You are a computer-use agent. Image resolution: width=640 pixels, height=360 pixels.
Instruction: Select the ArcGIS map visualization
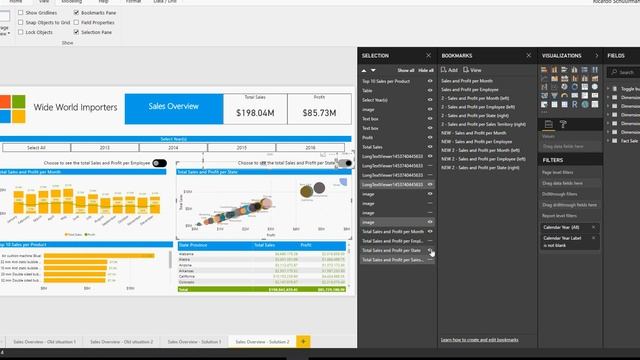(585, 104)
